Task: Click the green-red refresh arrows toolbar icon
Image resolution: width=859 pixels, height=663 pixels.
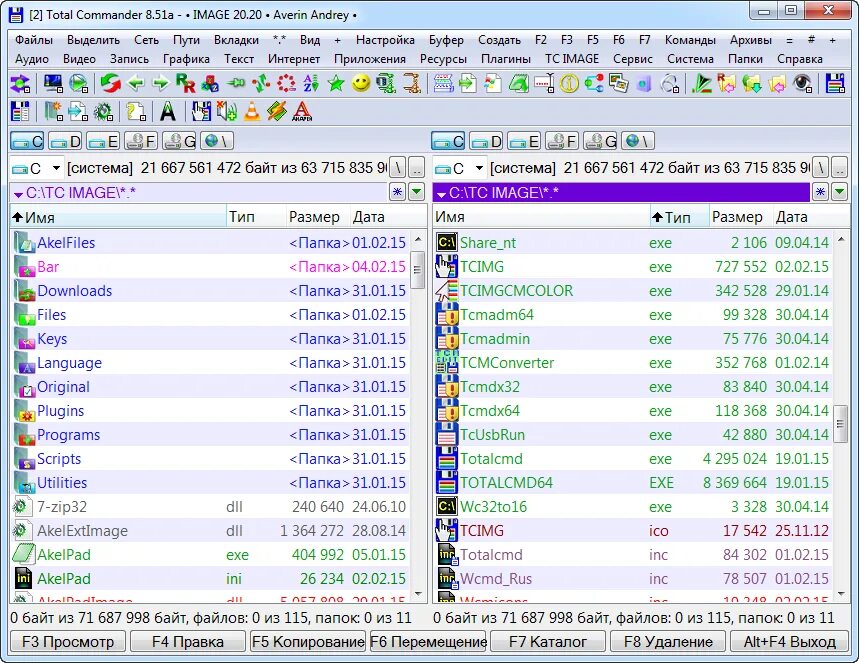Action: 110,83
